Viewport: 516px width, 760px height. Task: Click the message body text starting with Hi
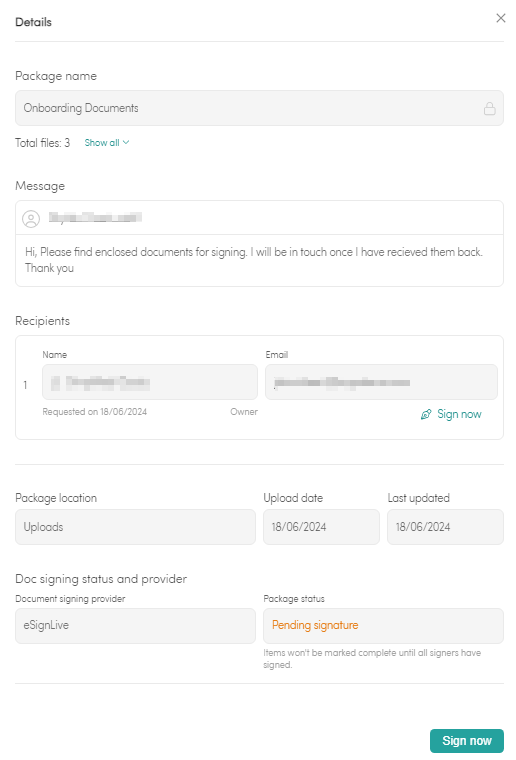click(254, 260)
